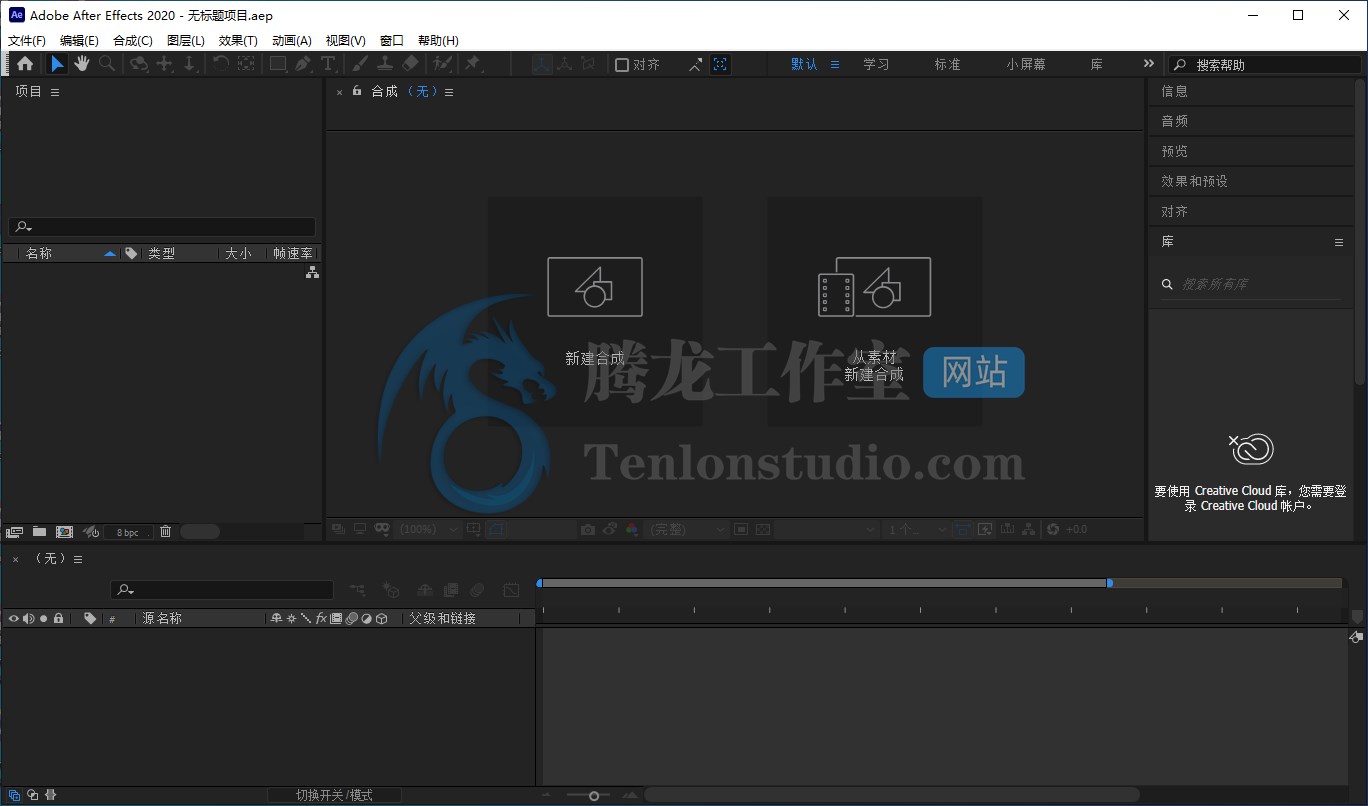Screen dimensions: 1368x806
Task: Open the 库 panel menu
Action: click(1339, 242)
